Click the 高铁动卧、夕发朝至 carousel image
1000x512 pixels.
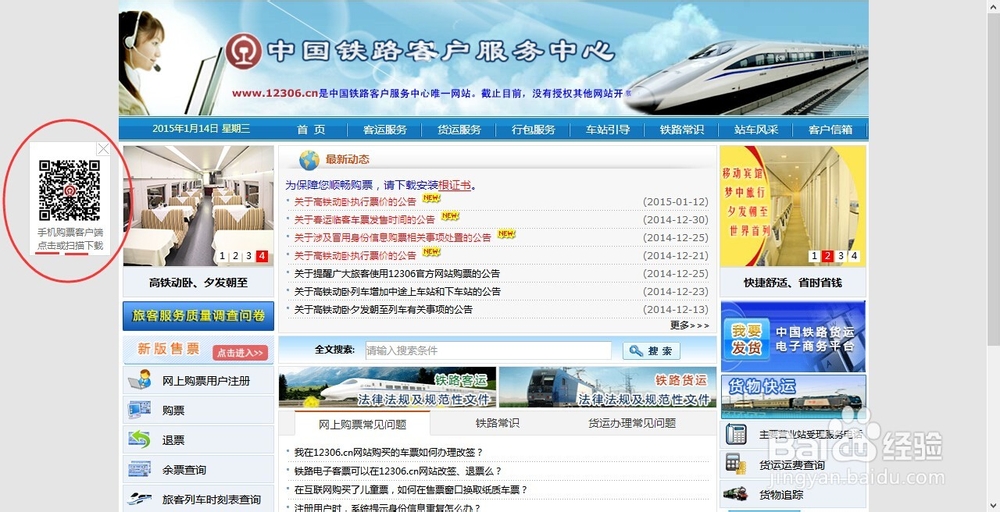tap(198, 206)
